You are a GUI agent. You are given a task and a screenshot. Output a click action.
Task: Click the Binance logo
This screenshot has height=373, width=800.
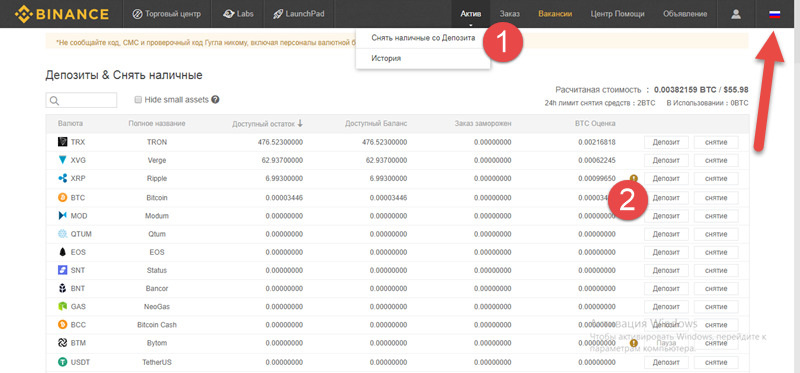pyautogui.click(x=62, y=14)
